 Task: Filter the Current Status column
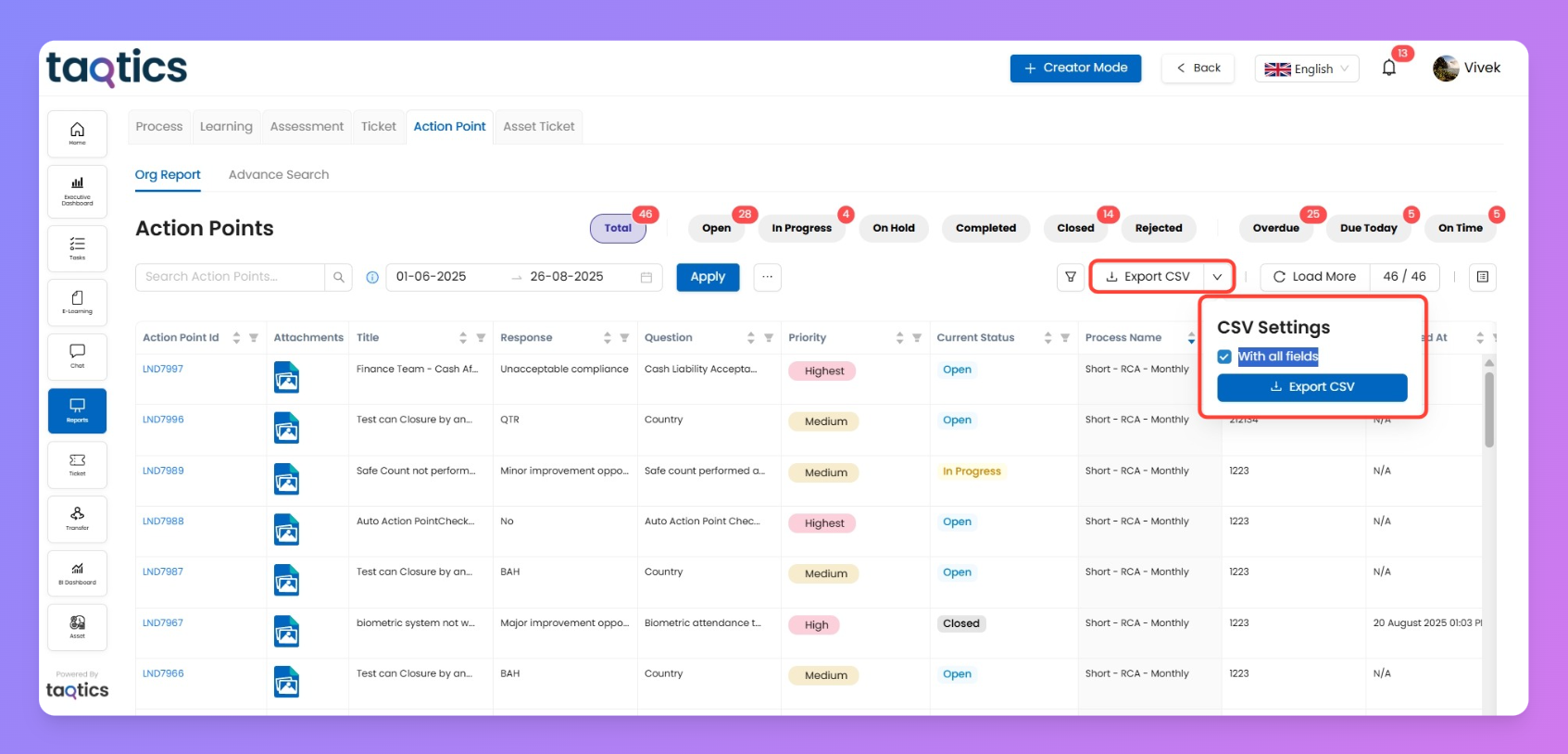1065,338
